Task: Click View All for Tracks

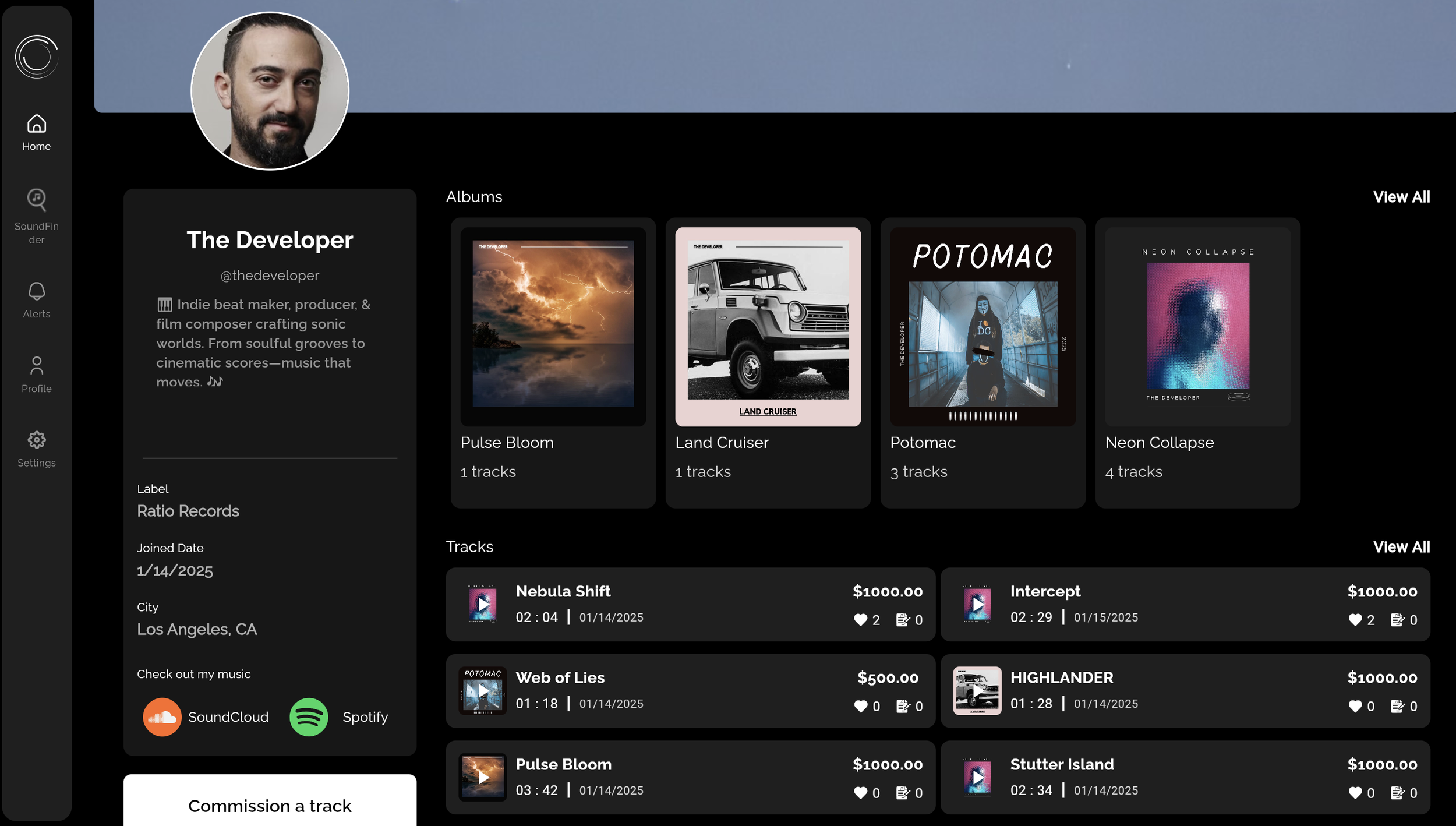Action: 1401,547
